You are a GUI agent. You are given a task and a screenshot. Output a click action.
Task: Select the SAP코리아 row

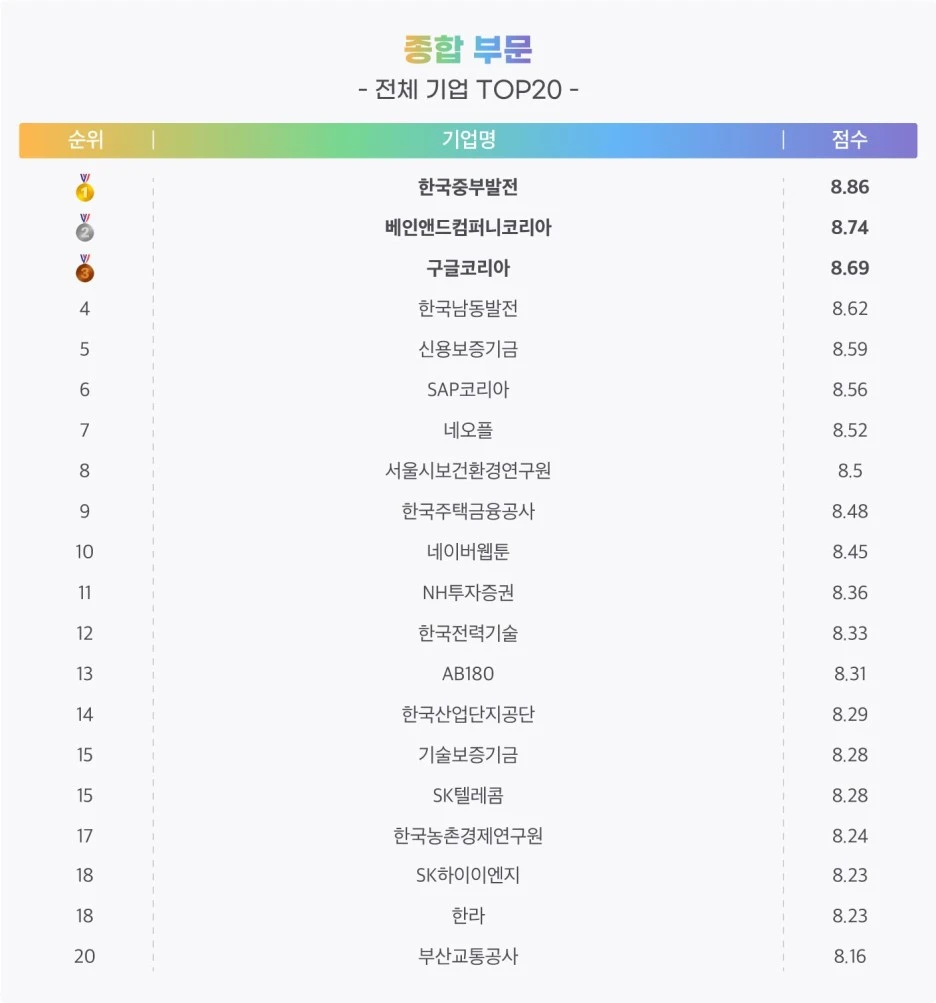pos(468,390)
